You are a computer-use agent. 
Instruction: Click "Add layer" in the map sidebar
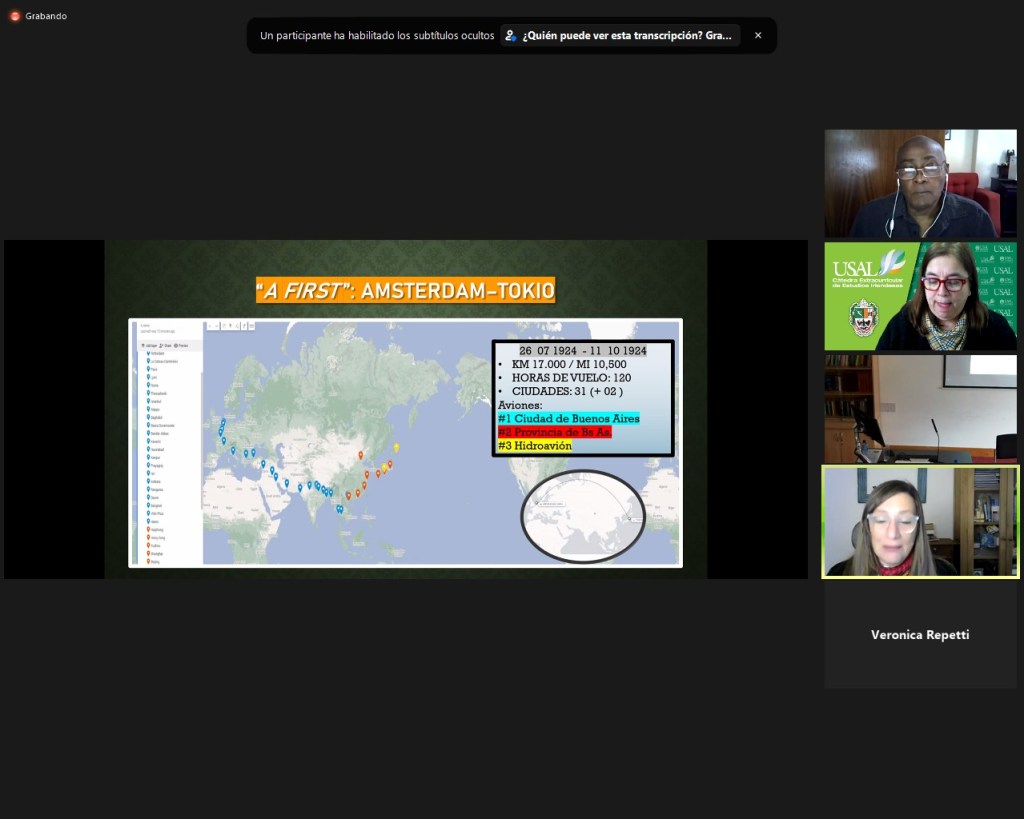coord(150,345)
